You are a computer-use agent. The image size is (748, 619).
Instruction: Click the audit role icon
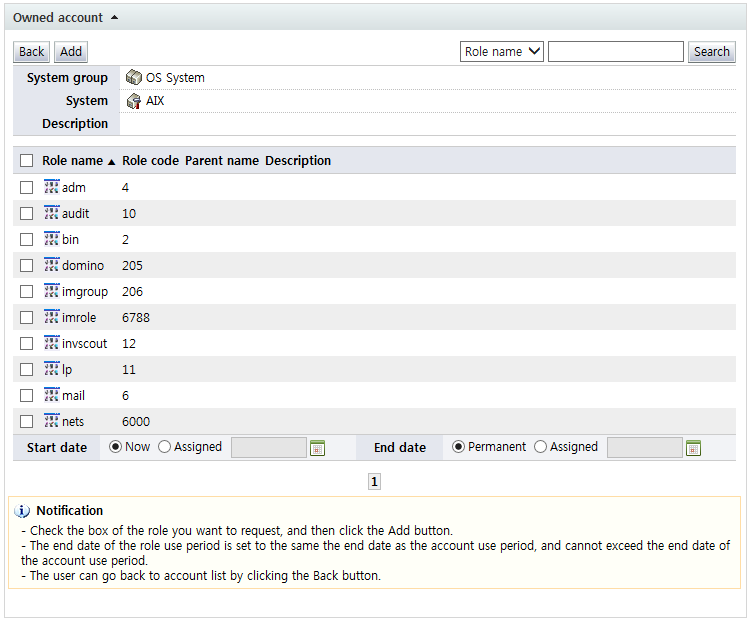click(52, 213)
